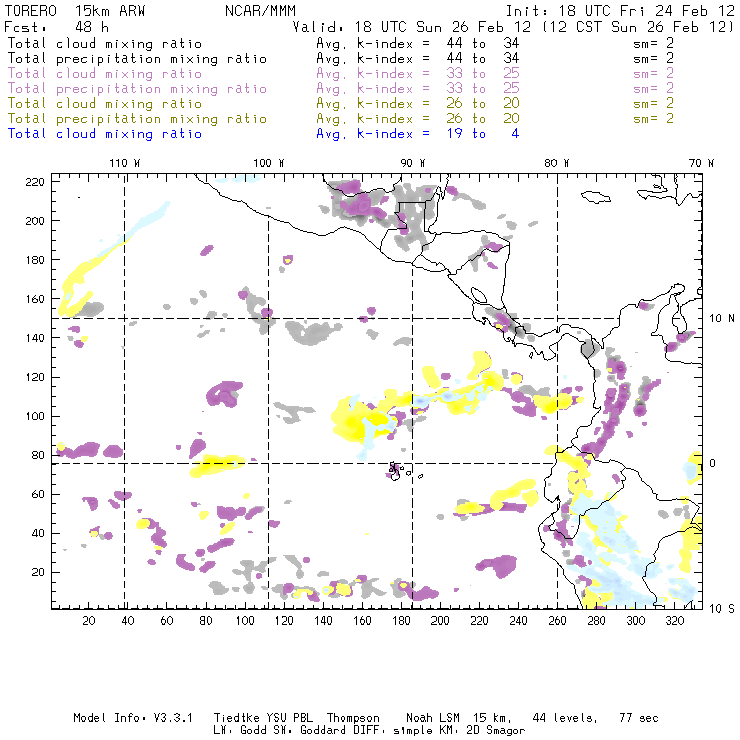This screenshot has width=740, height=740.
Task: Click the '110 W' longitude label
Action: coord(125,163)
